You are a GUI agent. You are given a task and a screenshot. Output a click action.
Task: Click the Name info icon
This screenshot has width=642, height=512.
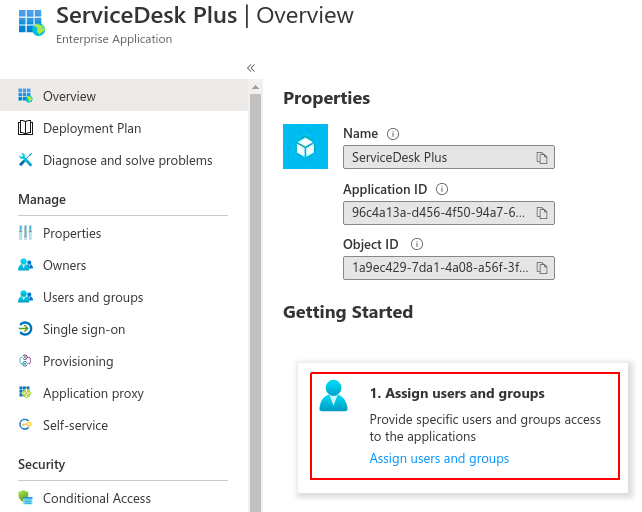click(393, 134)
